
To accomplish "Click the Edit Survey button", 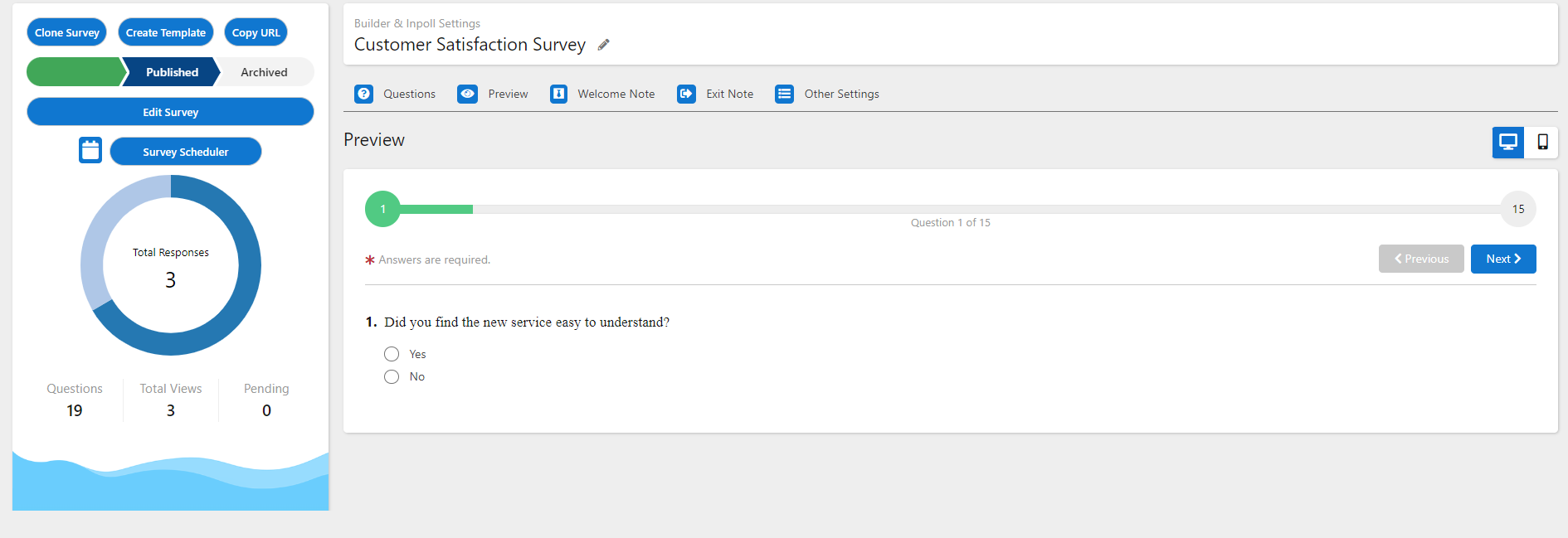I will pos(170,112).
